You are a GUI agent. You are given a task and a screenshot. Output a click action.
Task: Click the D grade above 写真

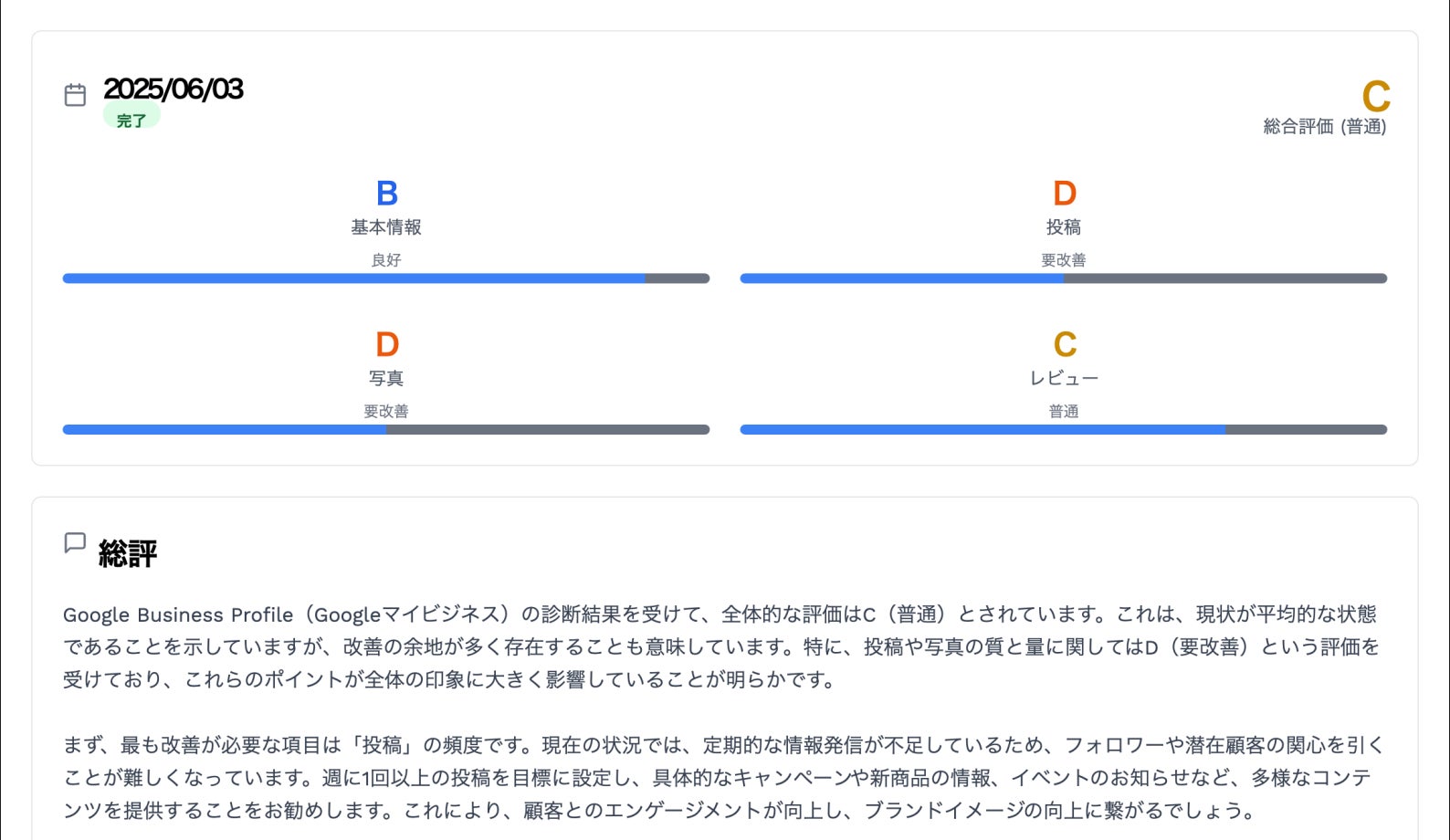pos(386,345)
